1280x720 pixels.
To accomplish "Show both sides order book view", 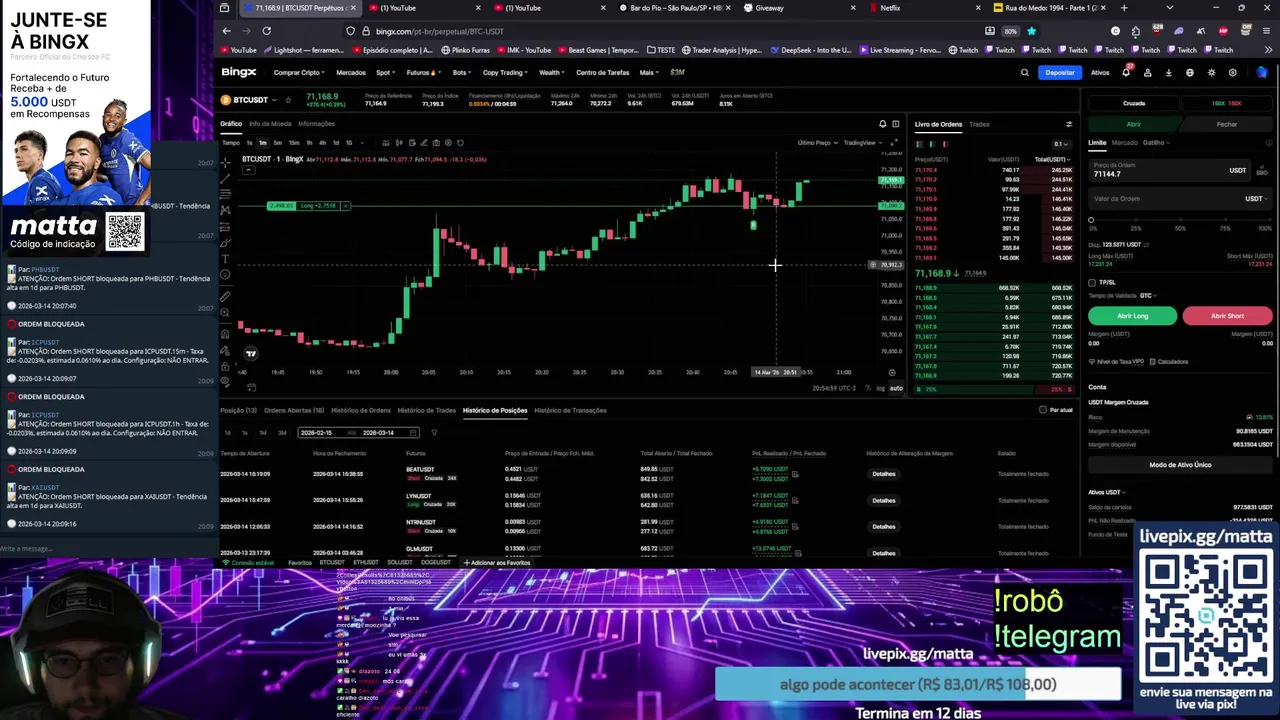I will (x=920, y=144).
